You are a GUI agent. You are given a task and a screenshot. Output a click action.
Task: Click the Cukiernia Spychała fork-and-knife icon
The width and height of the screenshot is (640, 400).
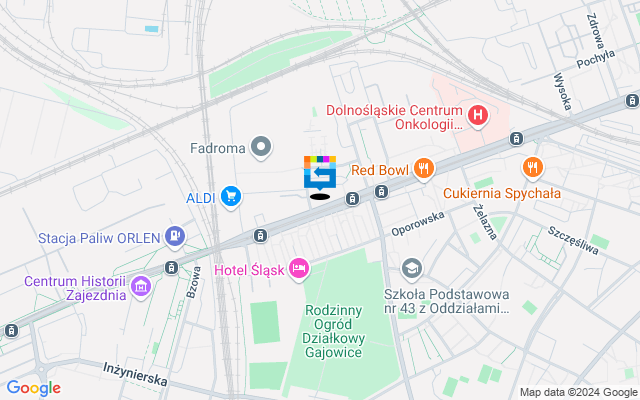tap(533, 168)
